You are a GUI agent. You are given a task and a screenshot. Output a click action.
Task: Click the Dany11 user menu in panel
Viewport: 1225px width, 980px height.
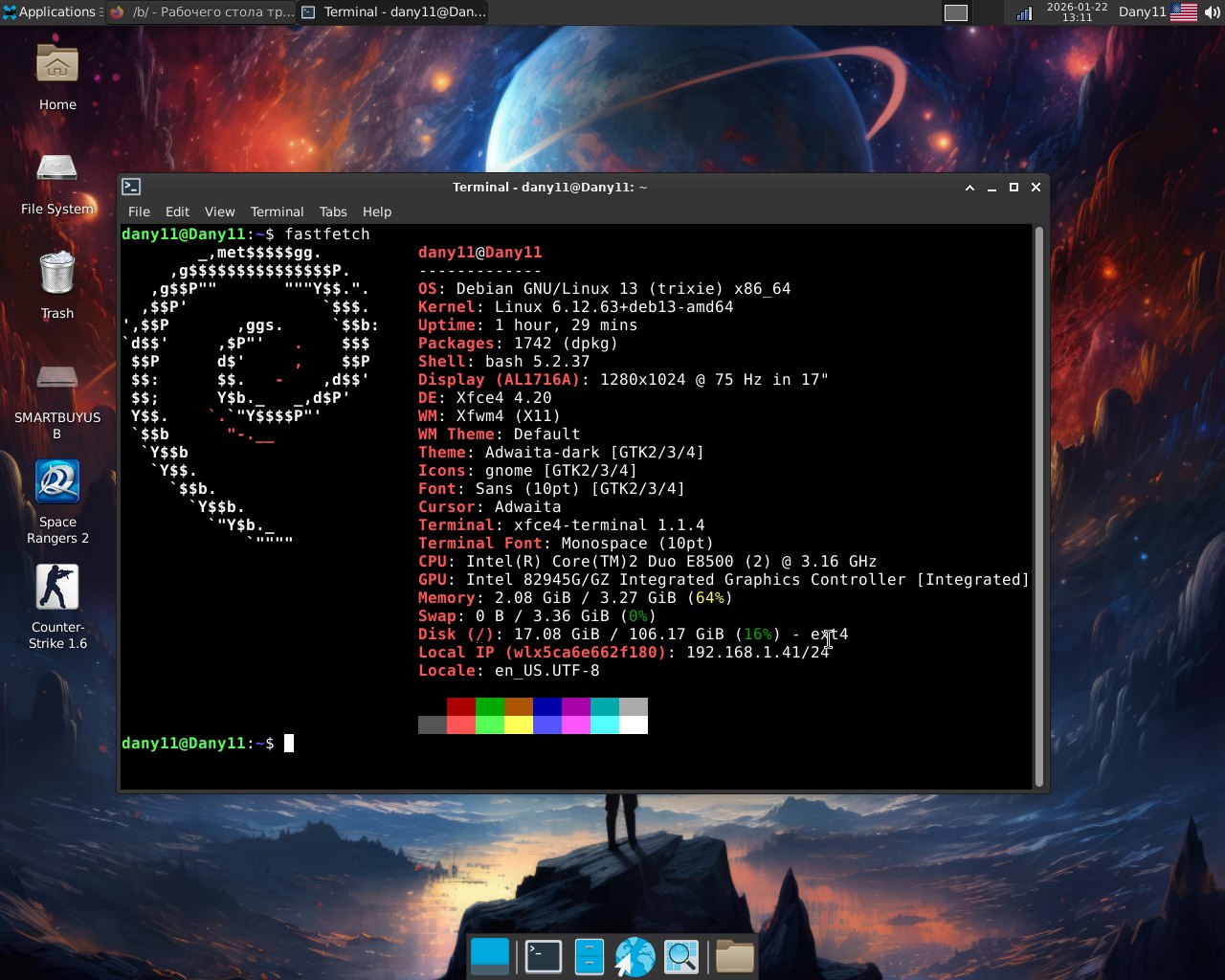(1142, 12)
